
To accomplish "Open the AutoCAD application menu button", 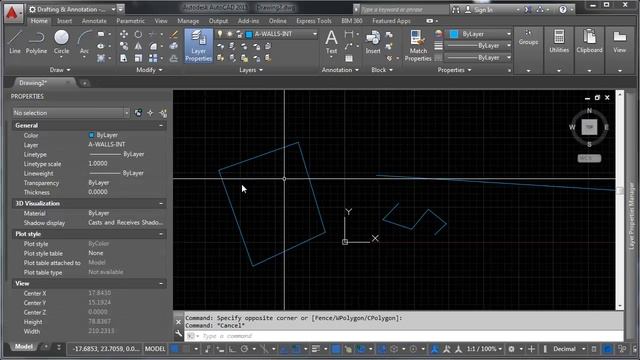I will 12,13.
